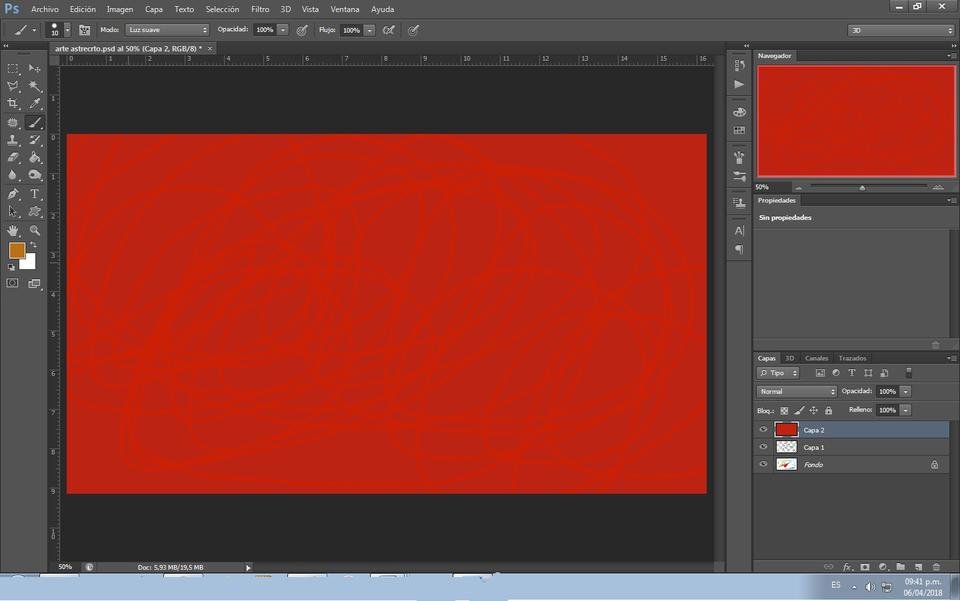Select the Eyedropper tool
Screen dimensions: 960x601
pos(35,103)
